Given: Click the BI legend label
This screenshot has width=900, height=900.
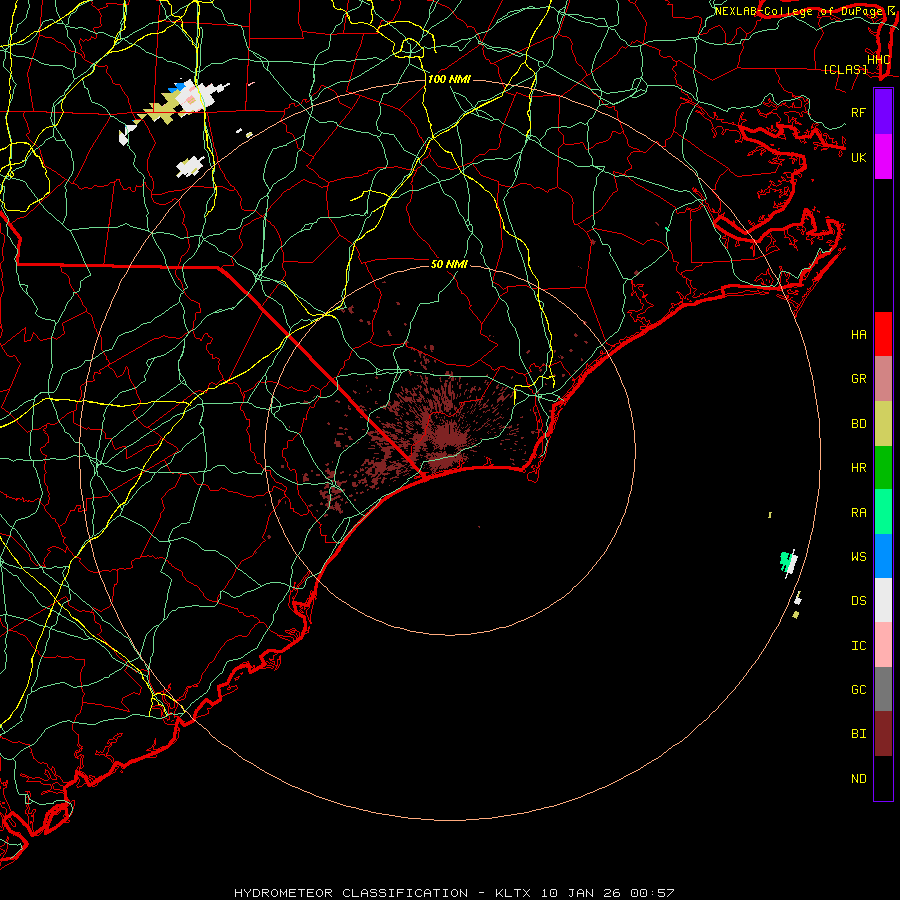Looking at the screenshot, I should point(858,734).
